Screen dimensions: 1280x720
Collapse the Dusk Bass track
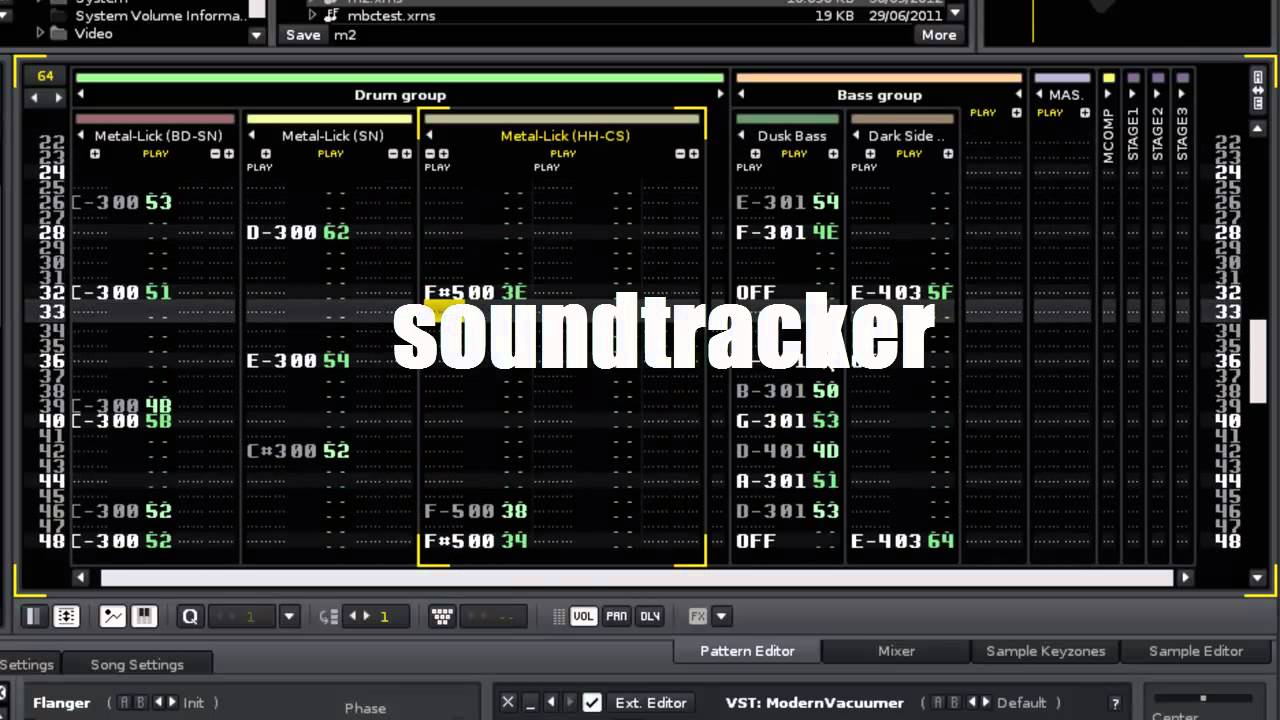[742, 135]
